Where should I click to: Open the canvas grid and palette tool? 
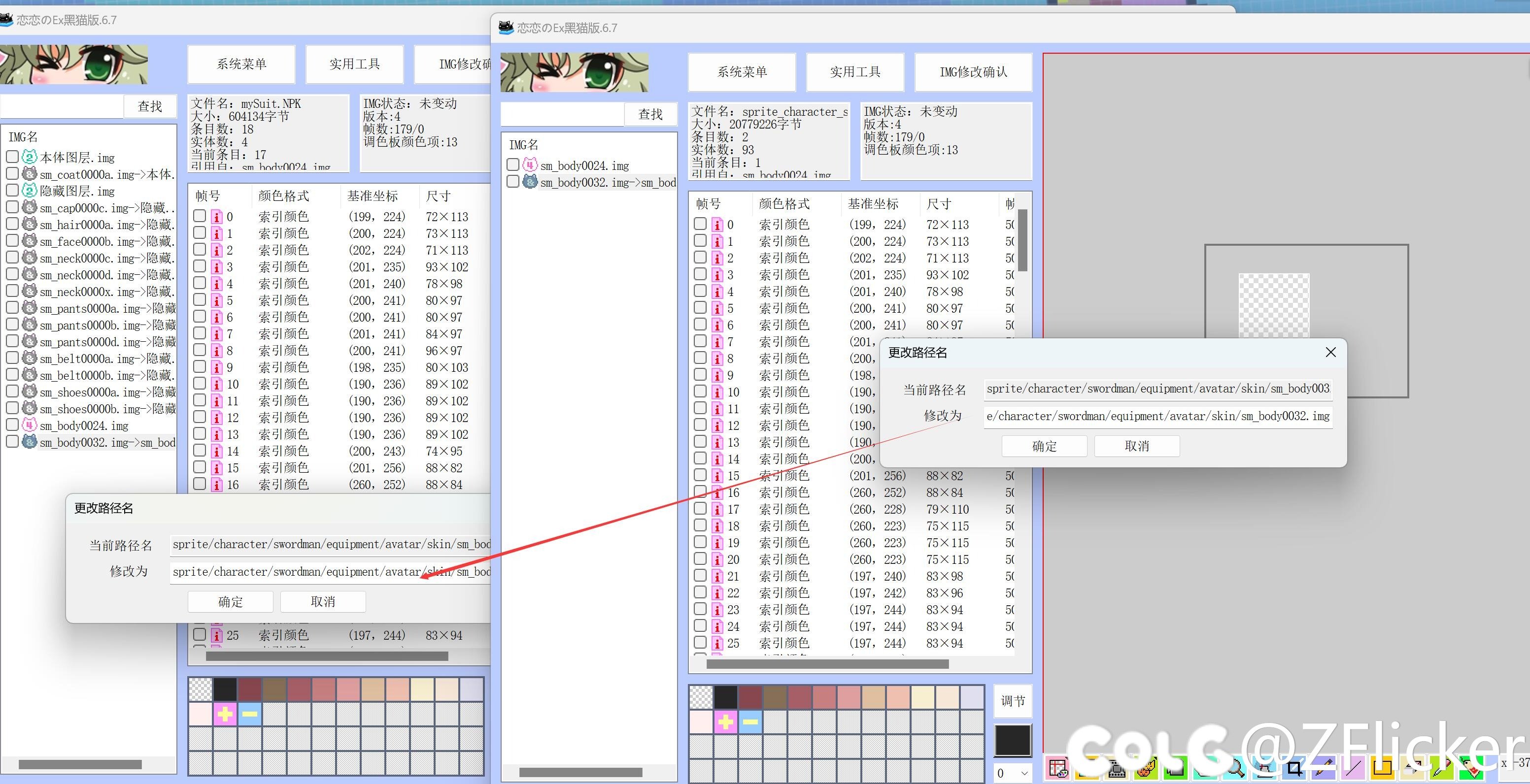click(1058, 769)
